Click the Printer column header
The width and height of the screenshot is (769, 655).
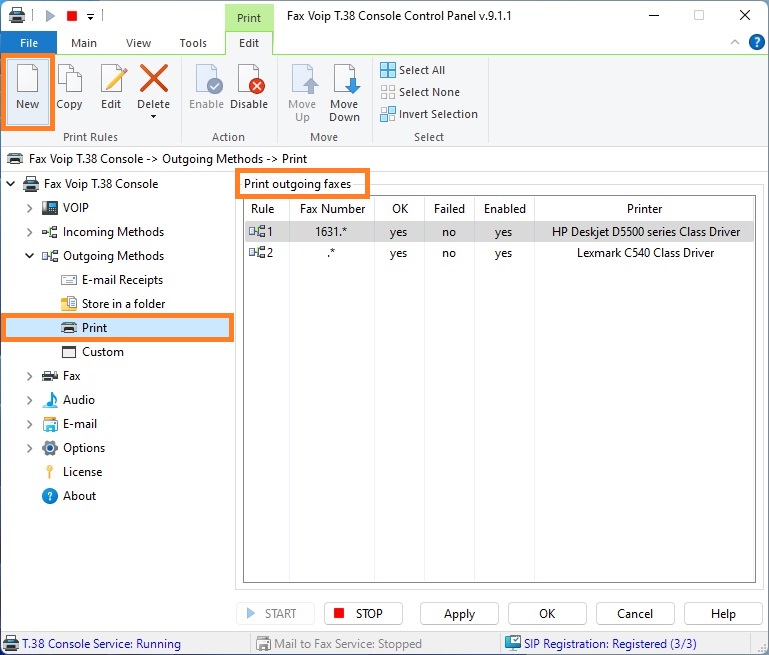coord(644,209)
